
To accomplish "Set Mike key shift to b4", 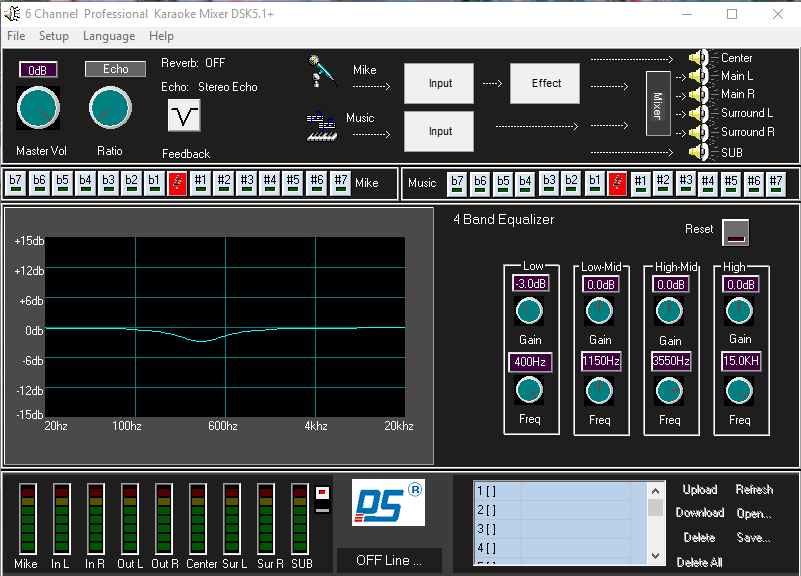I will click(85, 183).
